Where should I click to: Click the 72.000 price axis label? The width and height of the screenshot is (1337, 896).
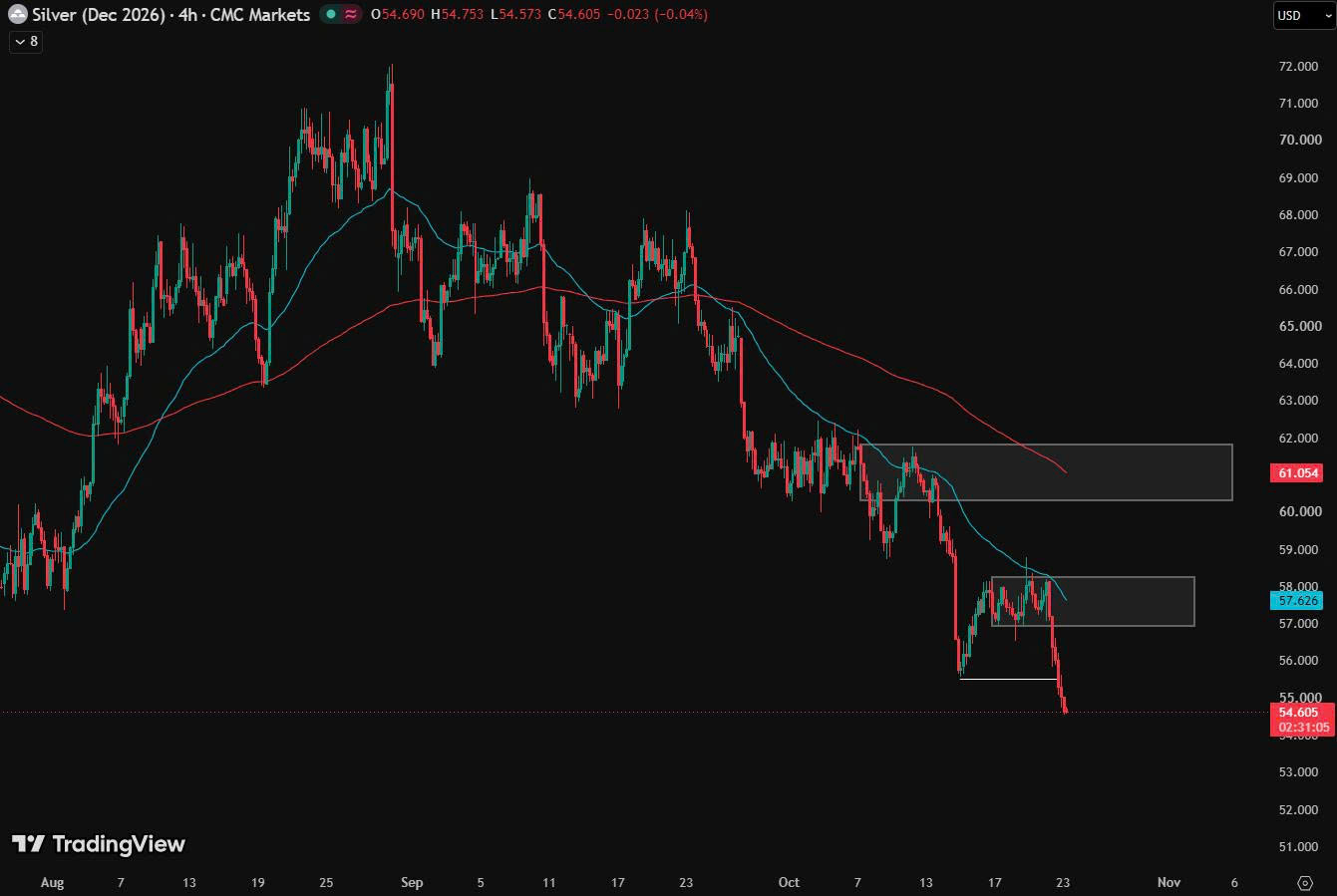click(1298, 66)
